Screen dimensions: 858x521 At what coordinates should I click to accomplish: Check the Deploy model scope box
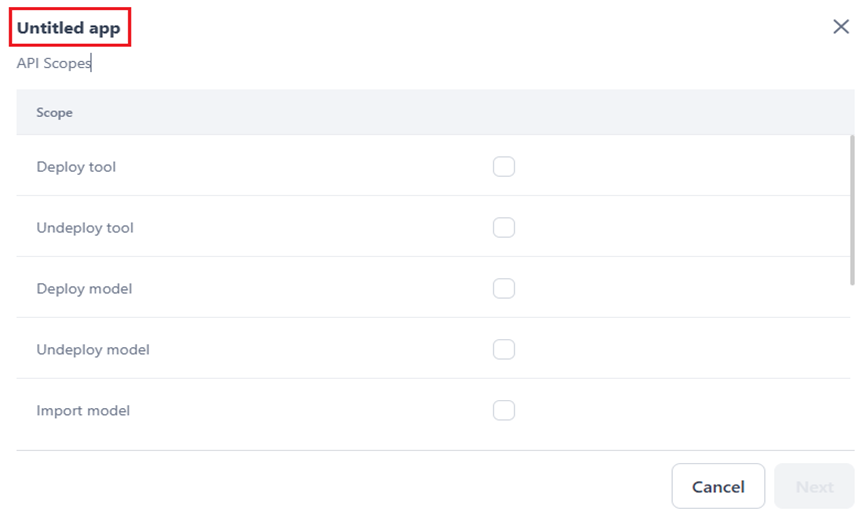[x=504, y=289]
